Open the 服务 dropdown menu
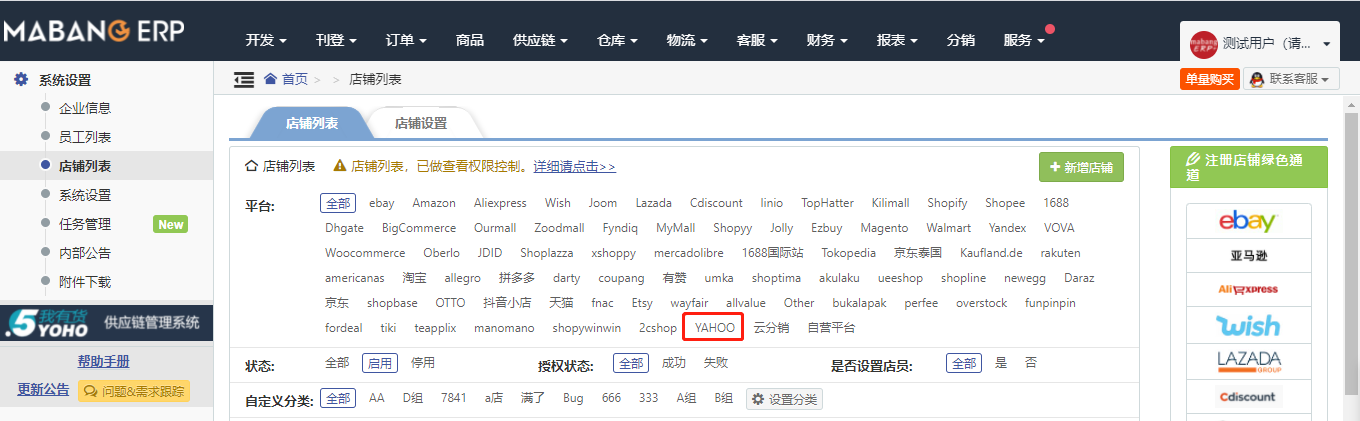This screenshot has height=421, width=1360. 1024,40
